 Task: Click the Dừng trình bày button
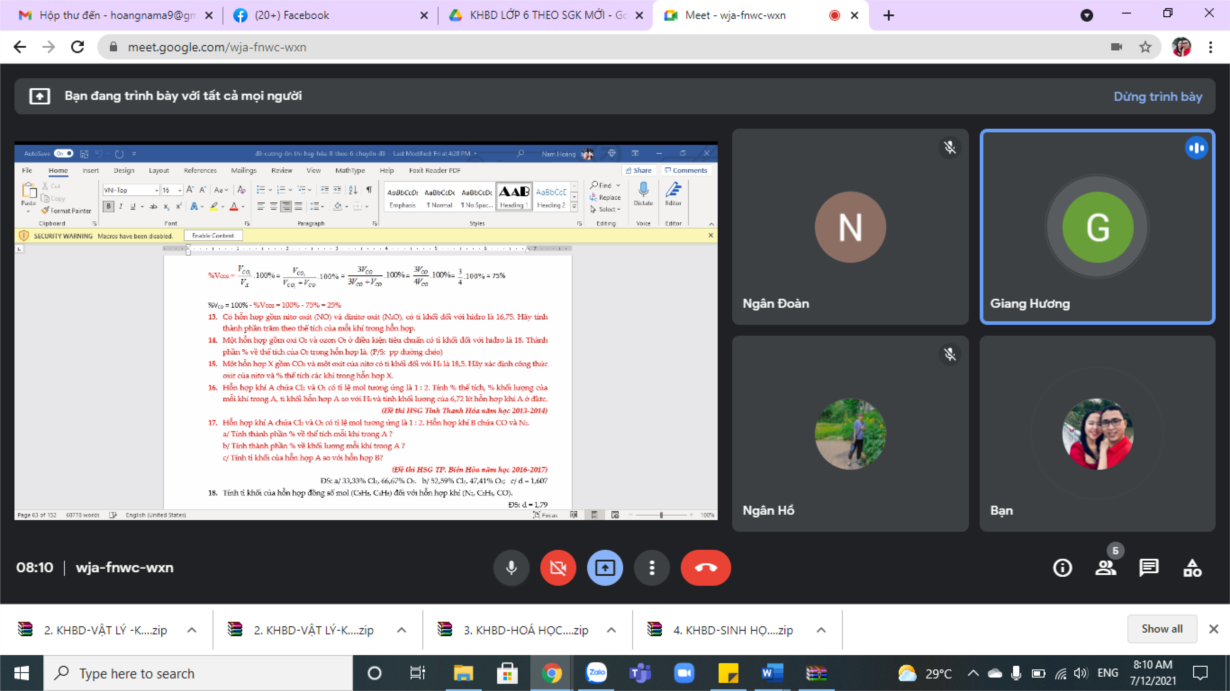1157,97
